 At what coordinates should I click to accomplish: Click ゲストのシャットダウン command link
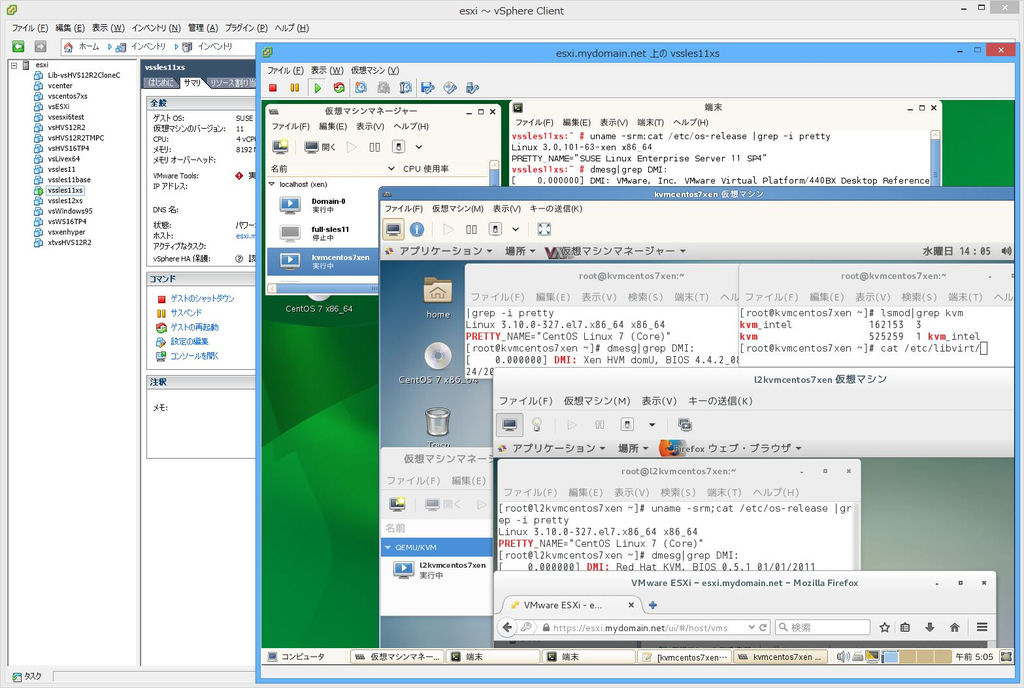coord(202,298)
